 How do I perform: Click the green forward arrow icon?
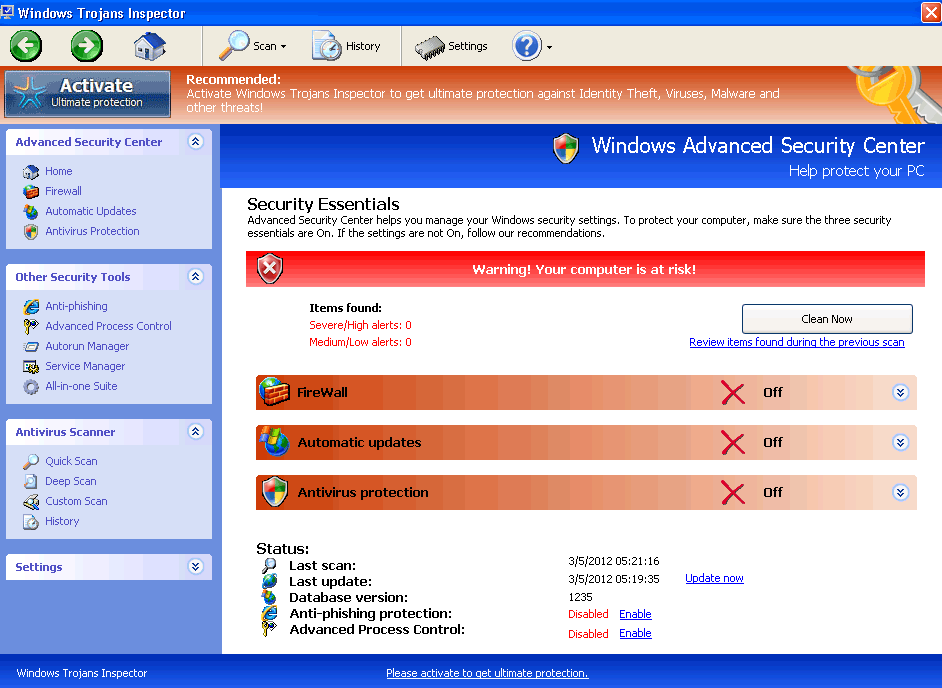[x=87, y=46]
